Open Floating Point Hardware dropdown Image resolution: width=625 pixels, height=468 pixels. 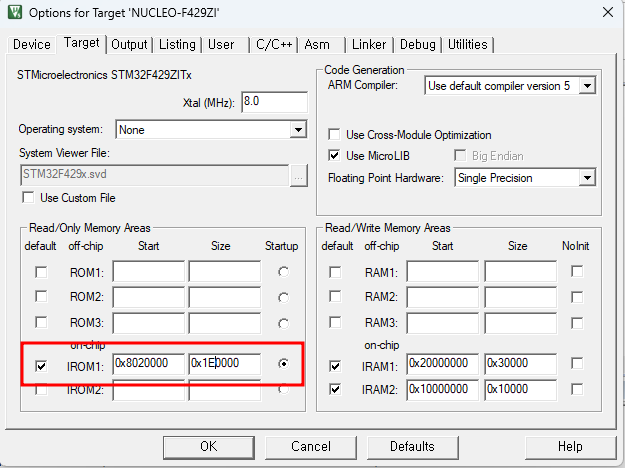click(x=587, y=177)
